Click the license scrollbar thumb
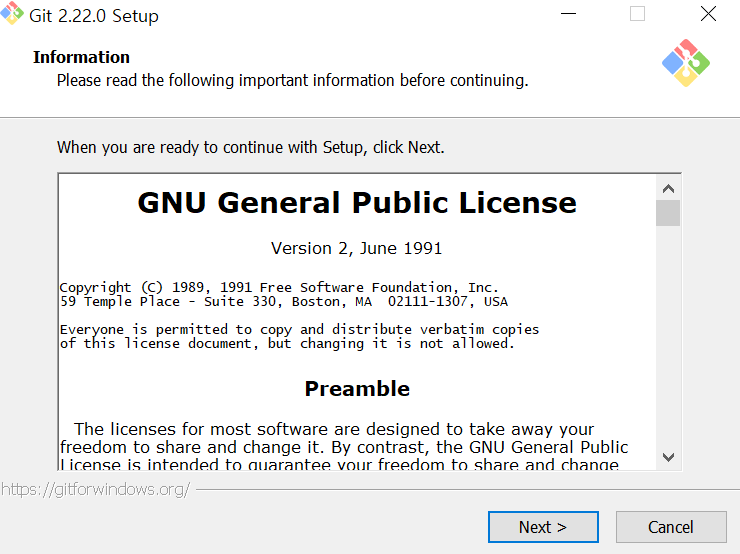 click(668, 213)
